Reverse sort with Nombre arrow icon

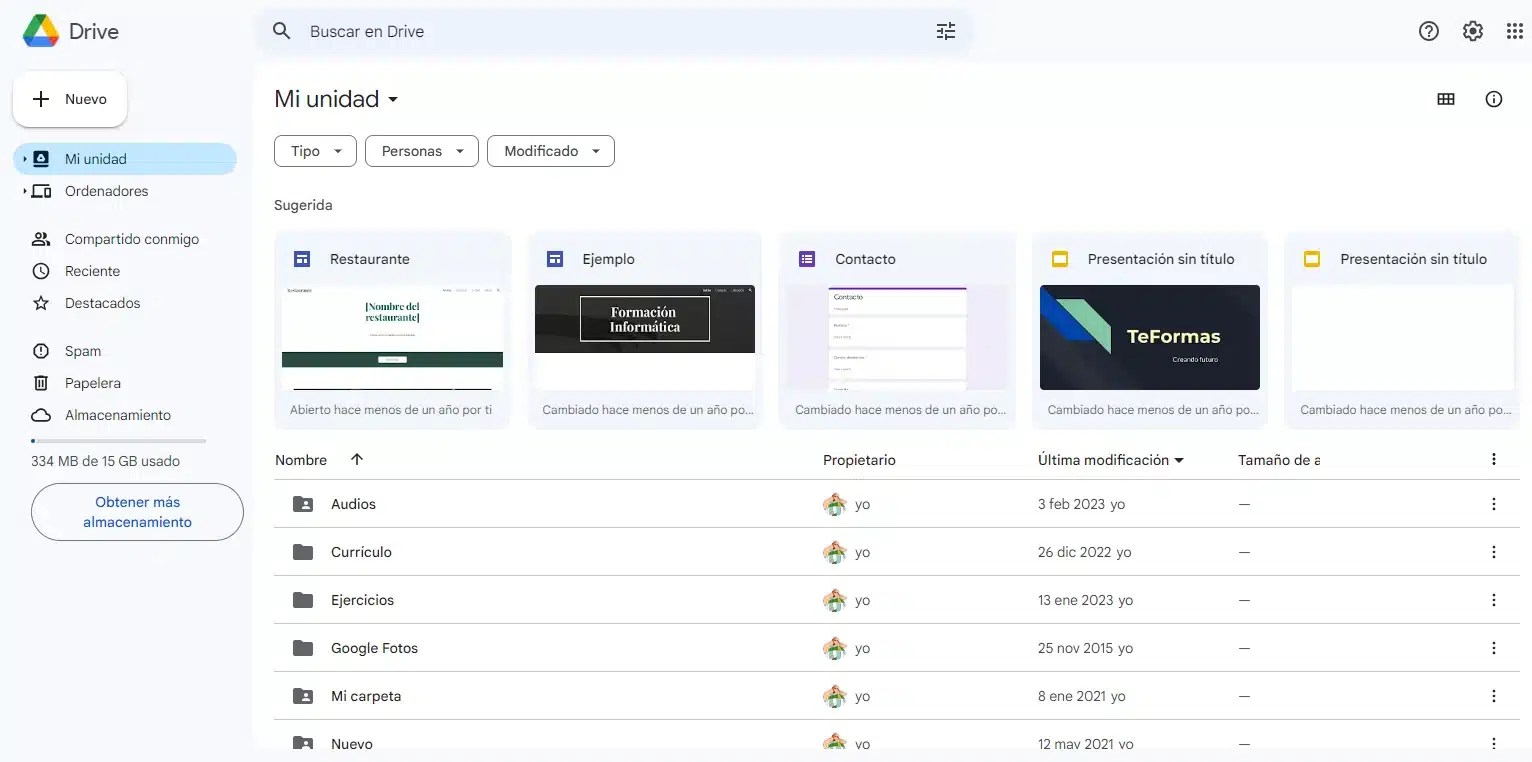coord(357,459)
